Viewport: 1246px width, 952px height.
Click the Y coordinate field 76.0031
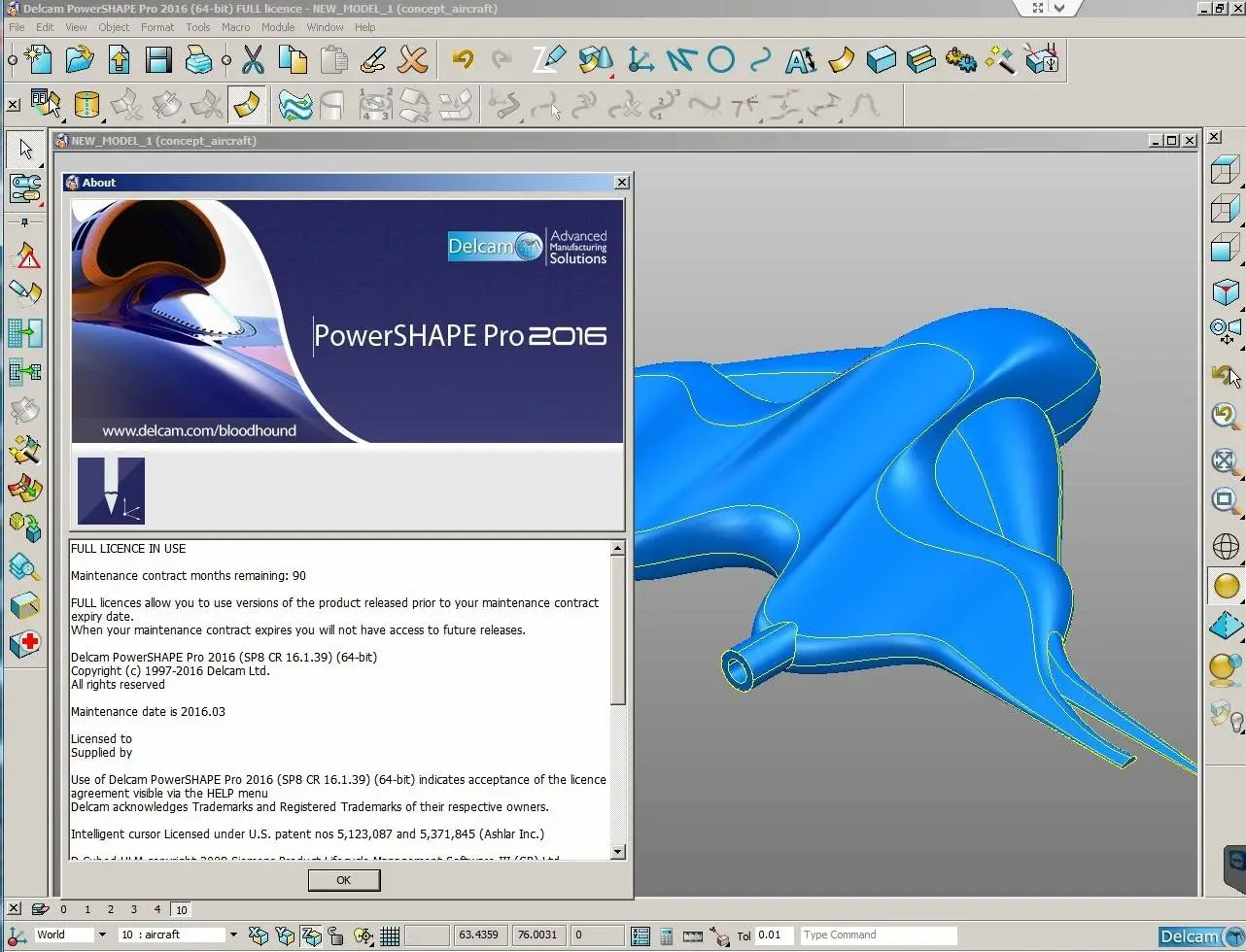[x=538, y=935]
